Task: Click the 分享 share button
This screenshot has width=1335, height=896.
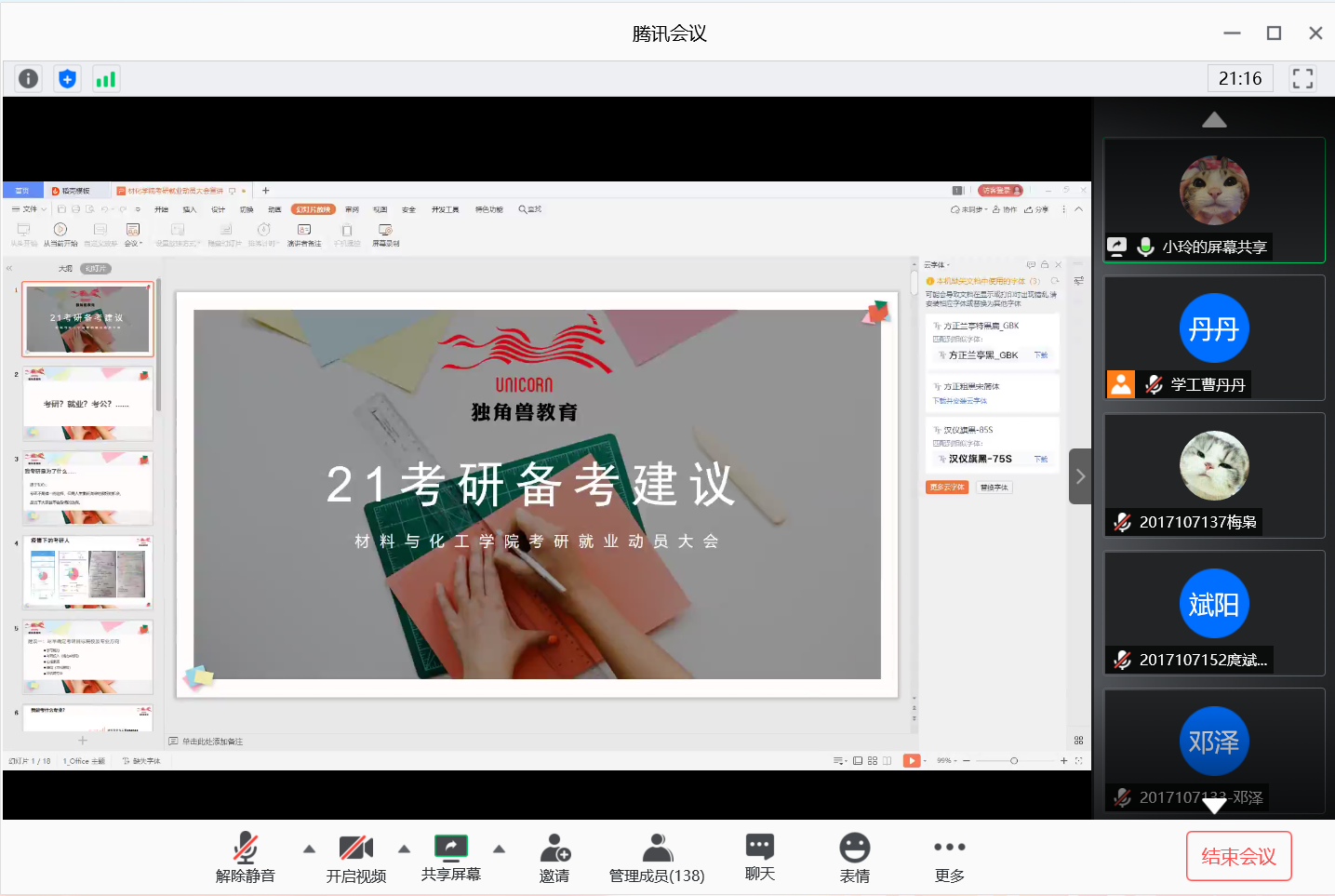Action: [1036, 209]
